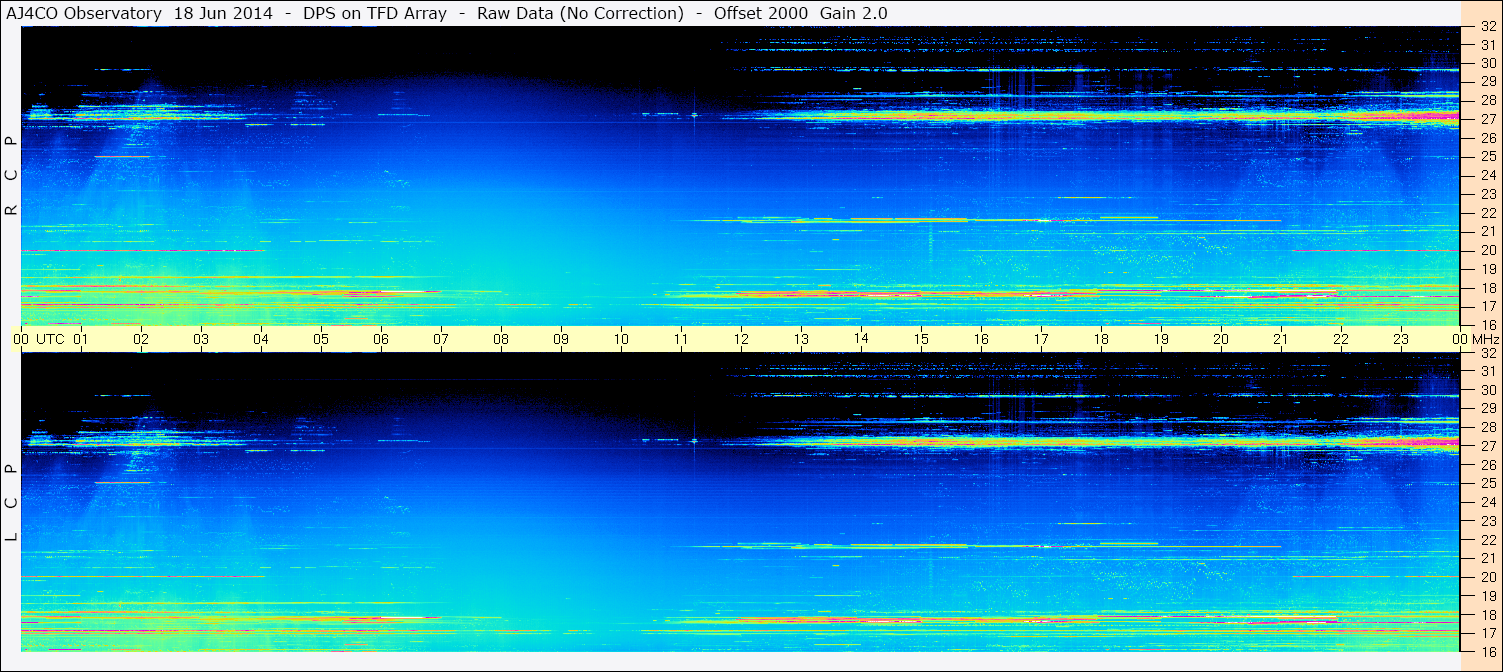Click the 'MHz' label on time axis
Screen dimensions: 1503x672
point(1485,339)
